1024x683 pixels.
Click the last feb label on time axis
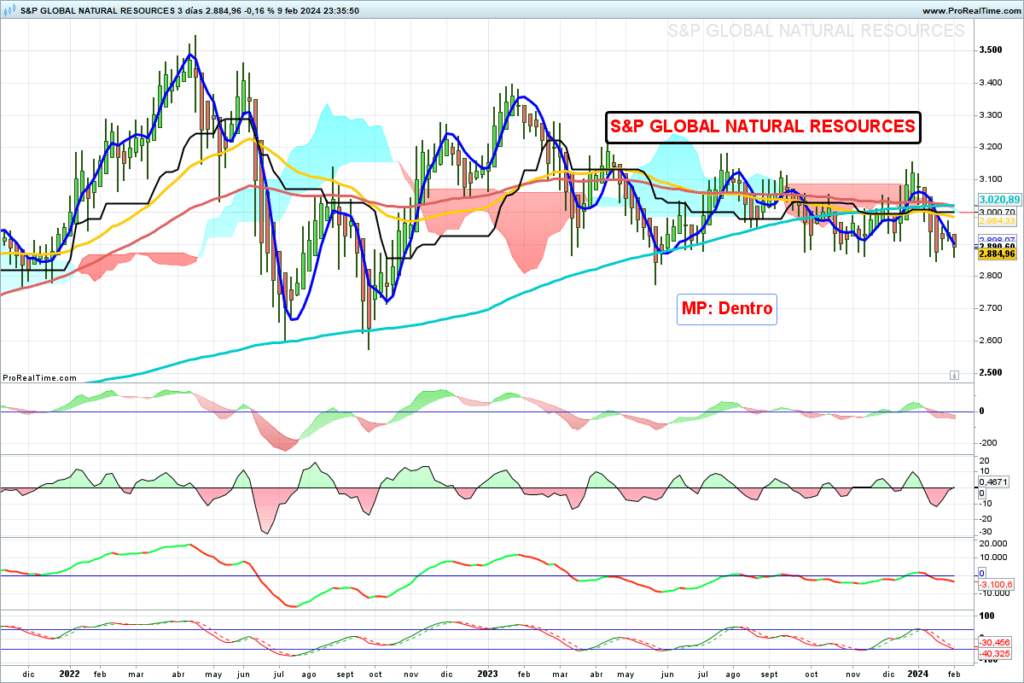(x=954, y=675)
